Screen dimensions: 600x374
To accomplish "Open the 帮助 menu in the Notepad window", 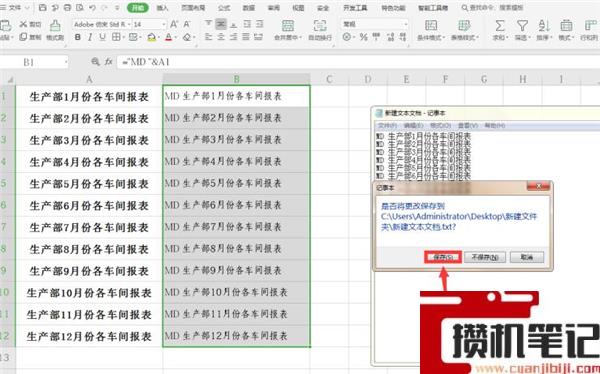I will (494, 126).
